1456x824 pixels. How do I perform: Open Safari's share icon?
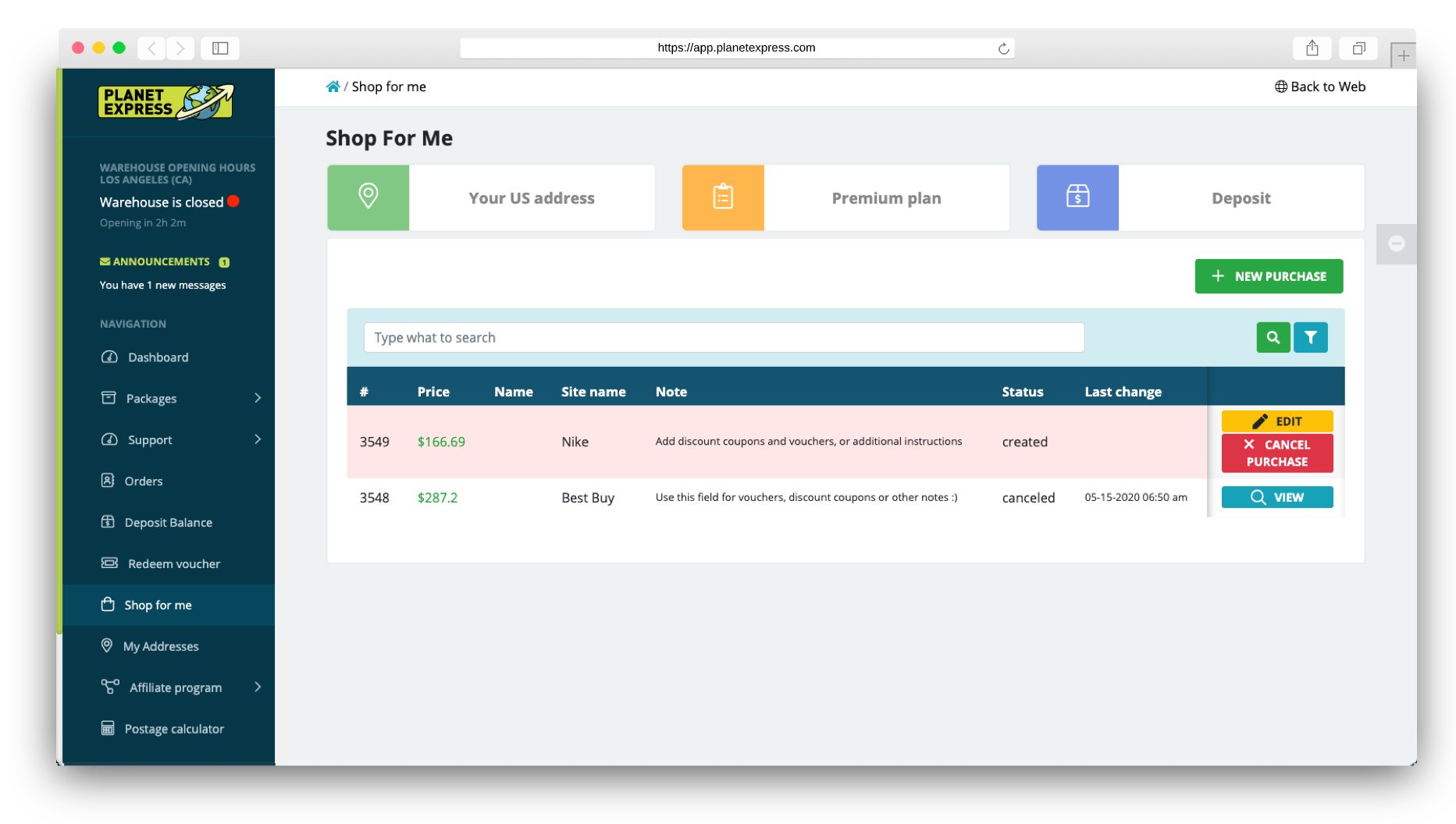point(1312,48)
